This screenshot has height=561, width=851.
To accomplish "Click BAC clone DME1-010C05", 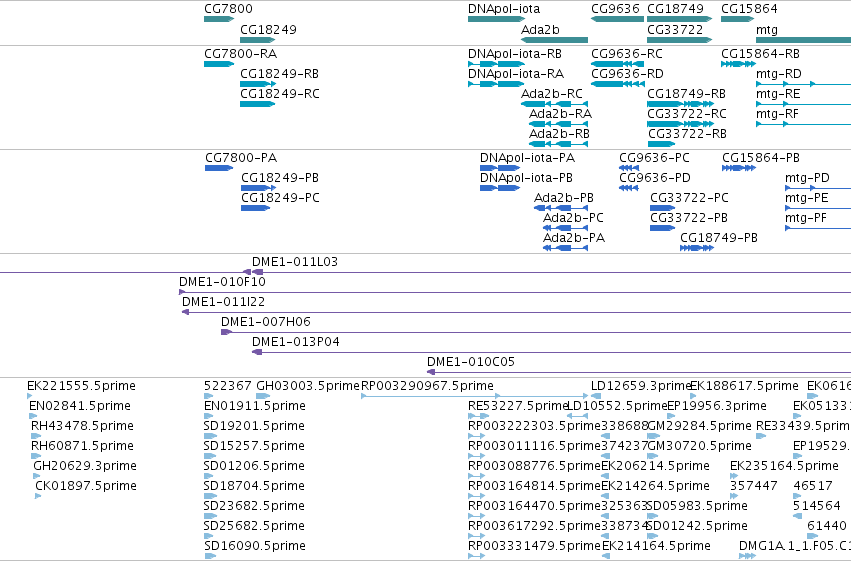I will point(639,373).
